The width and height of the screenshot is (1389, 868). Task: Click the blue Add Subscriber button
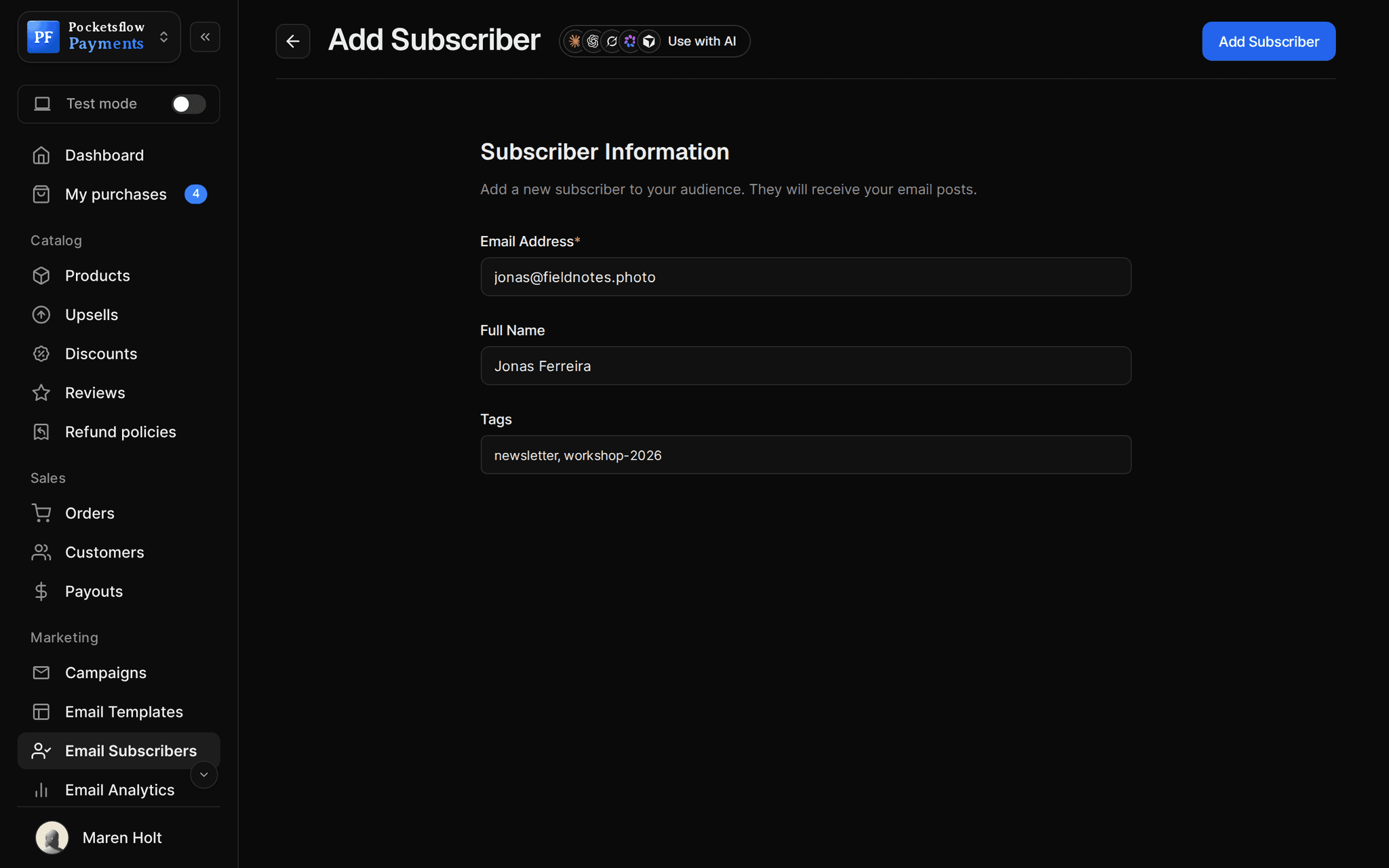pos(1268,41)
